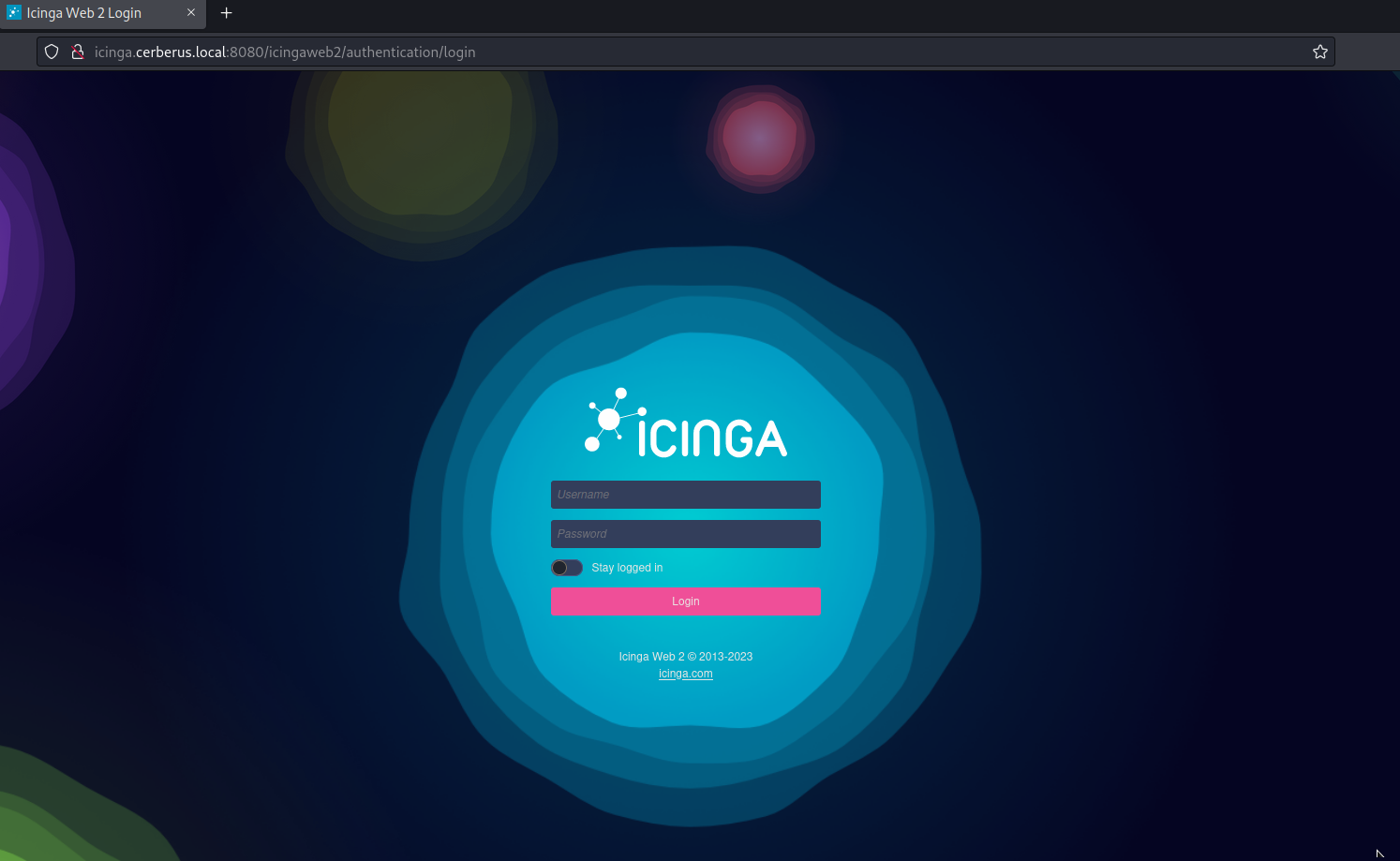Focus the address bar URL text
Screen dimensions: 1400x861
point(285,52)
